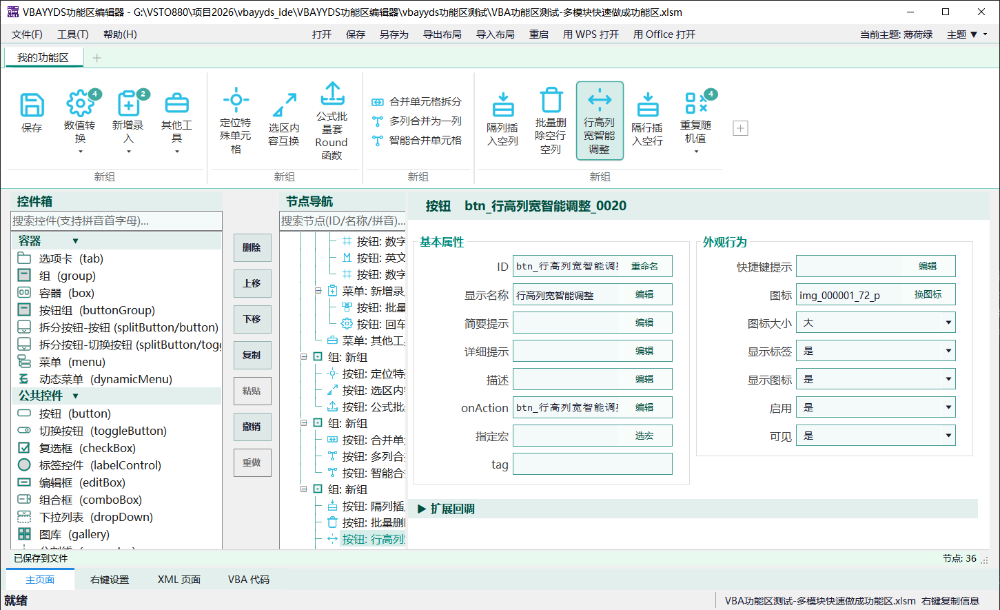Viewport: 1000px width, 610px height.
Task: Click the 公式批量套Round函数 icon
Action: pyautogui.click(x=332, y=94)
